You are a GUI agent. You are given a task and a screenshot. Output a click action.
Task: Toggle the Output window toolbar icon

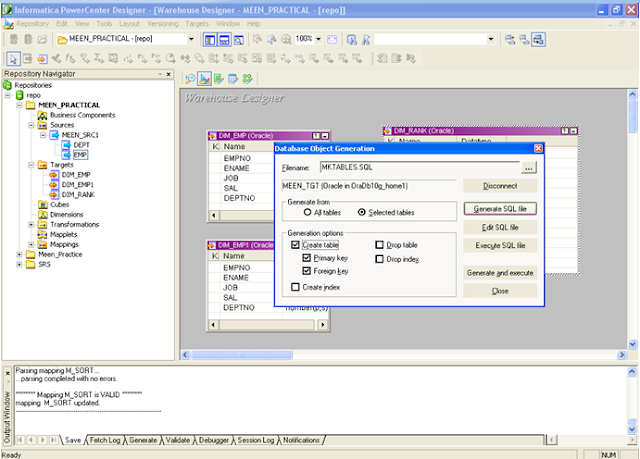[x=224, y=40]
